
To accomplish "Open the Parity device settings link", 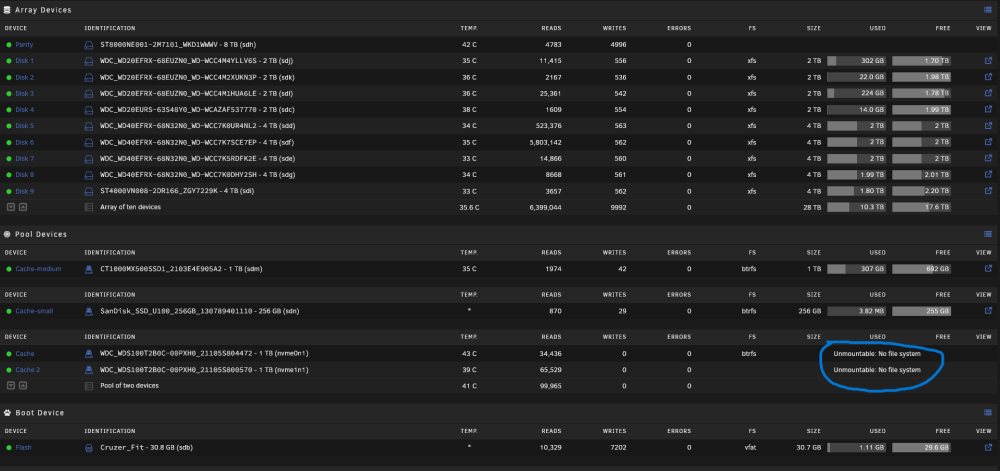I will pos(24,45).
